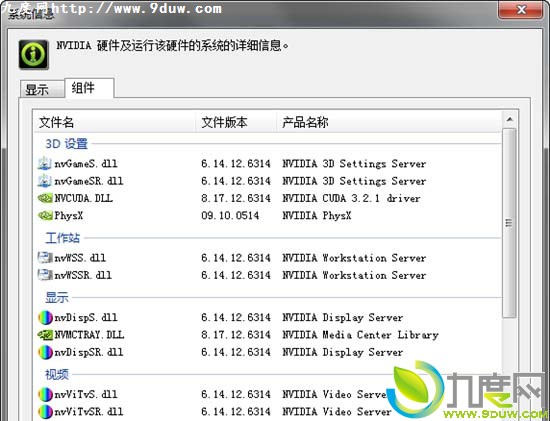Click the NVIDIA PhysX product name
Image resolution: width=550 pixels, height=421 pixels.
317,215
